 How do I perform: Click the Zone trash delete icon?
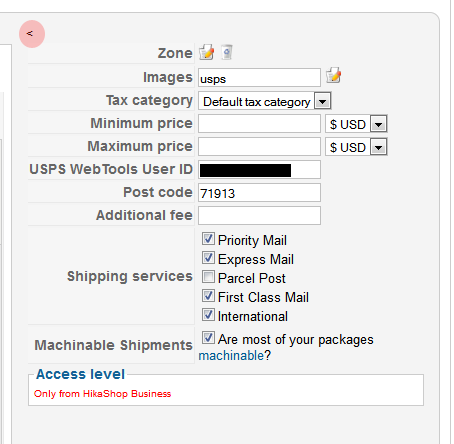coord(227,52)
